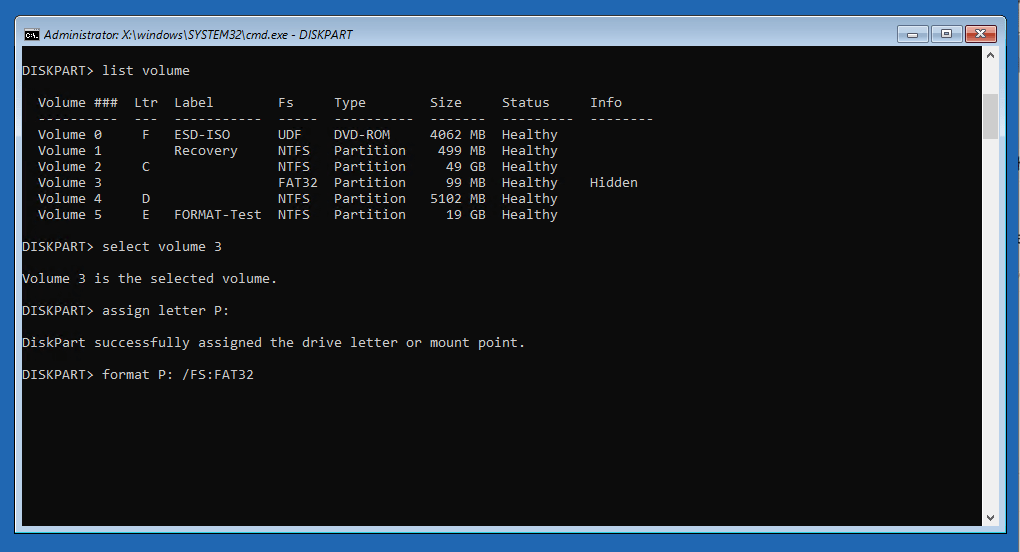The image size is (1020, 552).
Task: Click the 'format P: /FS:FAT32' command line
Action: point(178,375)
